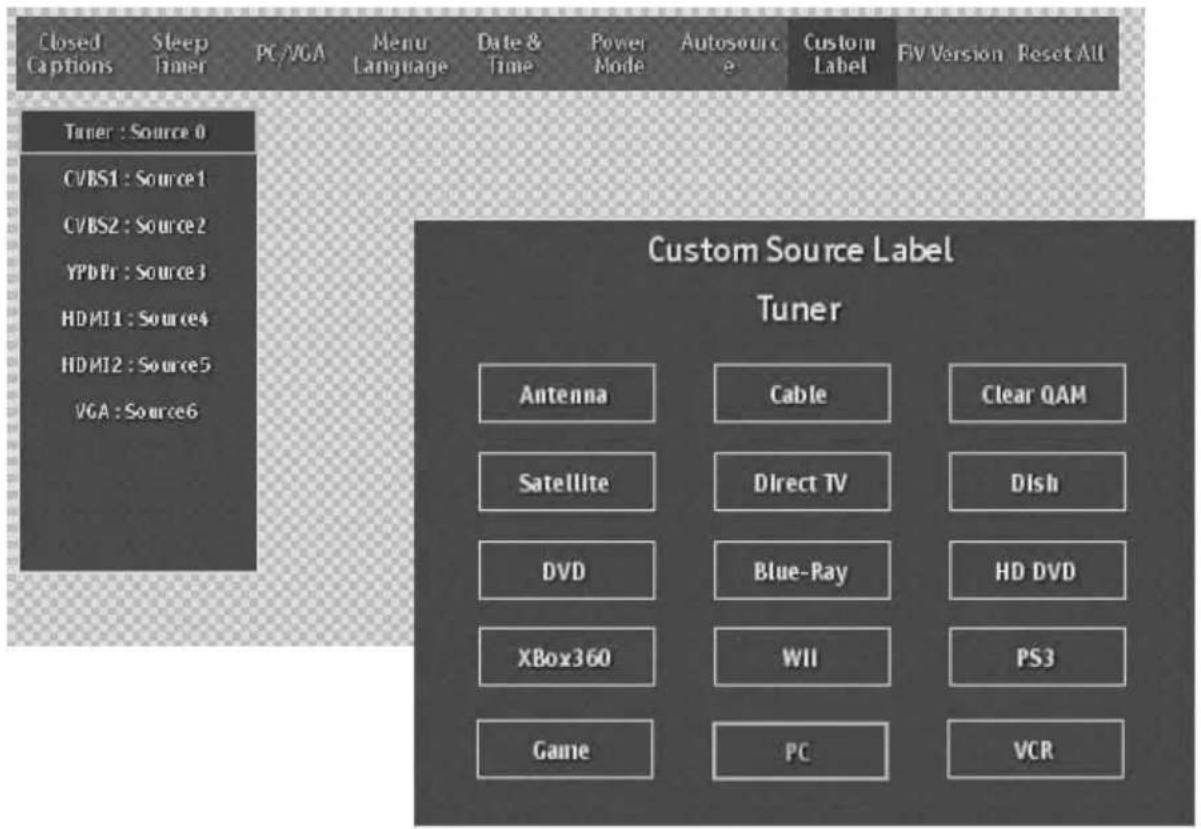Pick the XBox360 label button
The width and height of the screenshot is (1201, 829).
pos(567,657)
